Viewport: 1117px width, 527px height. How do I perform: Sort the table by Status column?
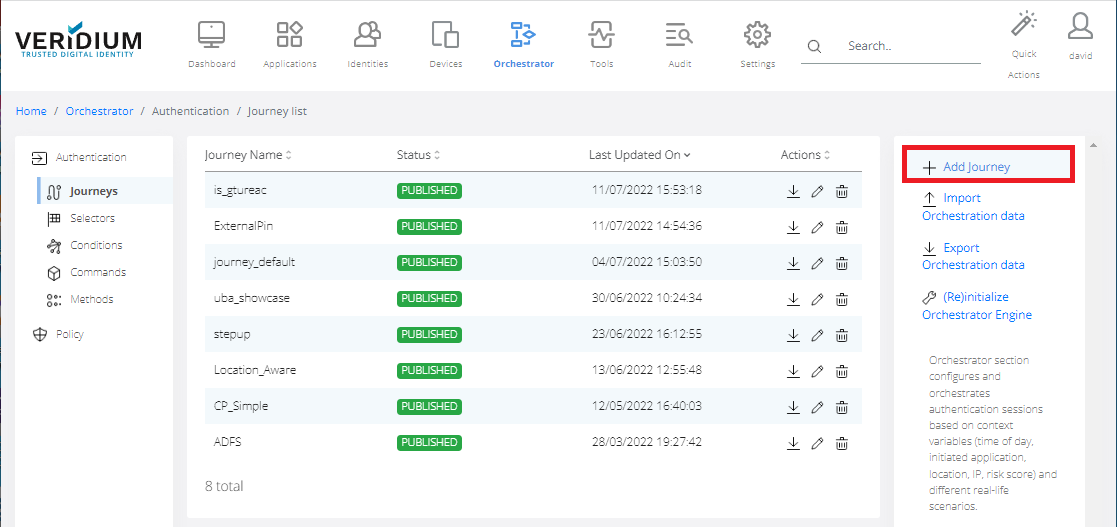click(418, 155)
